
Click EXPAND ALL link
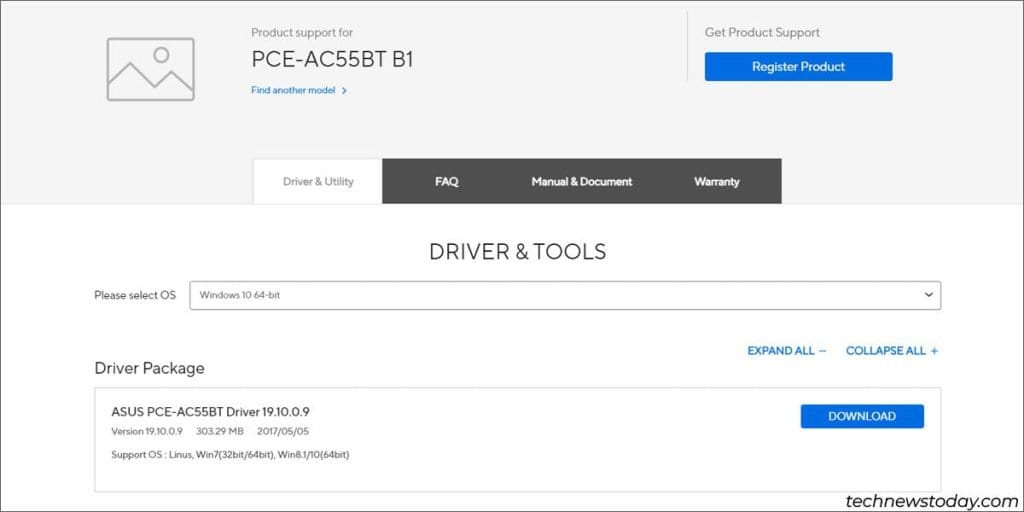pos(787,351)
